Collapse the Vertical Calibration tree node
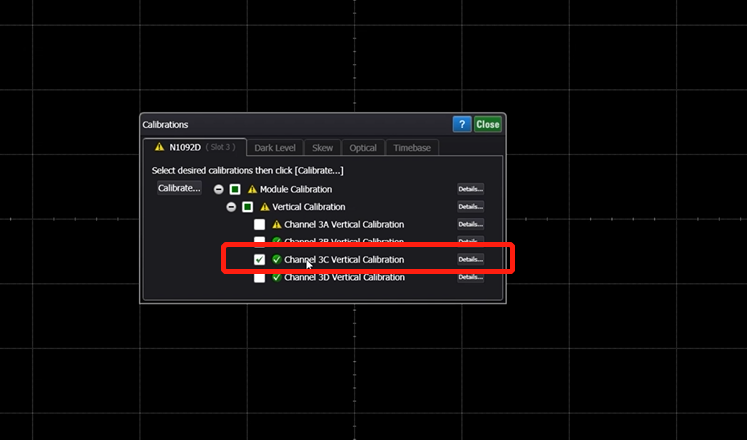Screen dimensions: 747x440 [231, 207]
